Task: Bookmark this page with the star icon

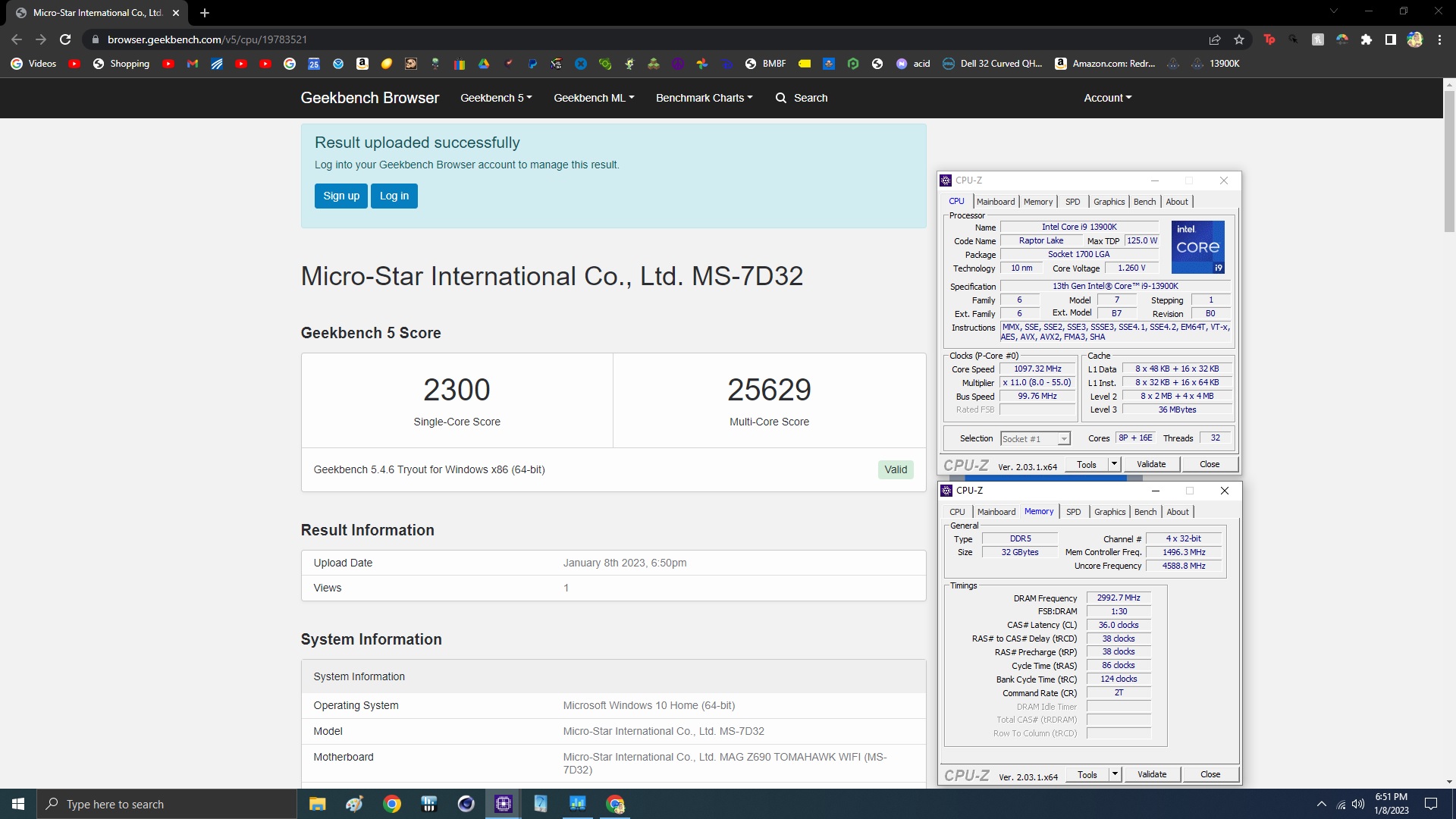Action: 1239,39
